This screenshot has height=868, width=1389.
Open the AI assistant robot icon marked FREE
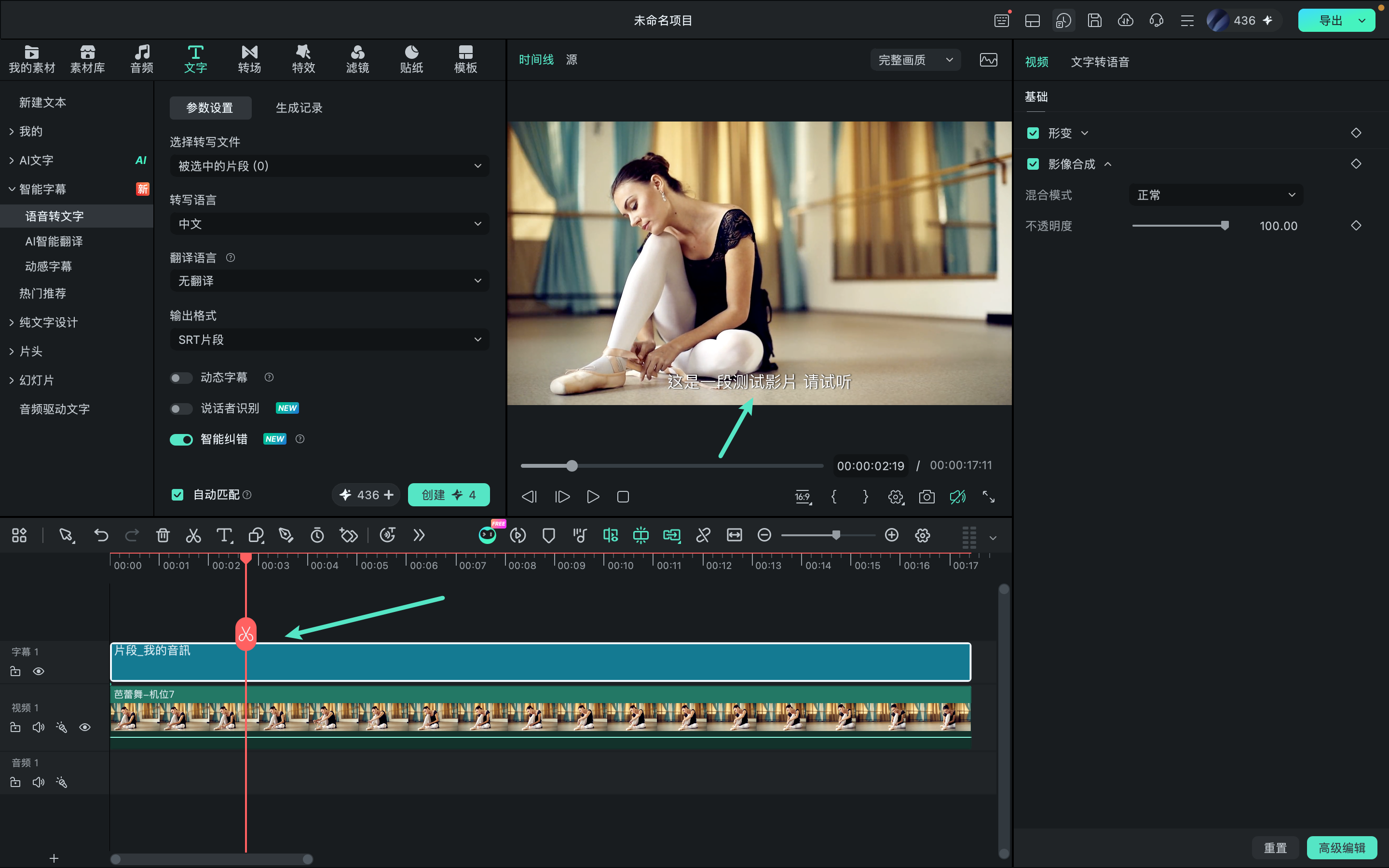[x=488, y=535]
